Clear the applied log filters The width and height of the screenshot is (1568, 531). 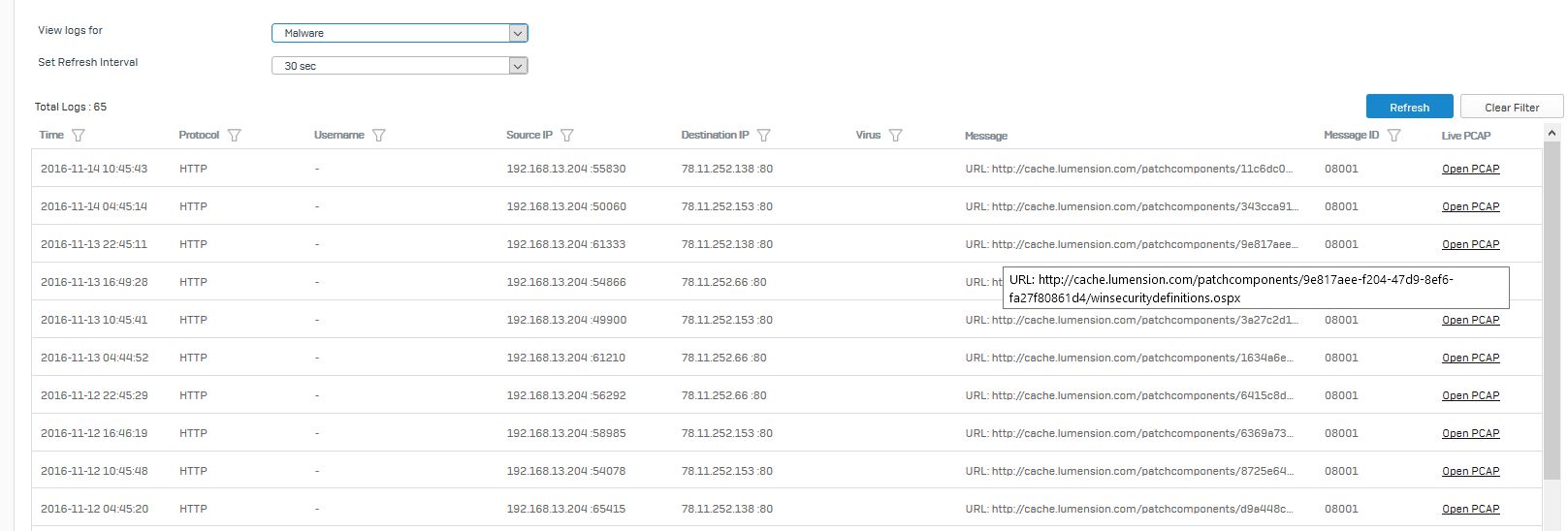pos(1512,107)
